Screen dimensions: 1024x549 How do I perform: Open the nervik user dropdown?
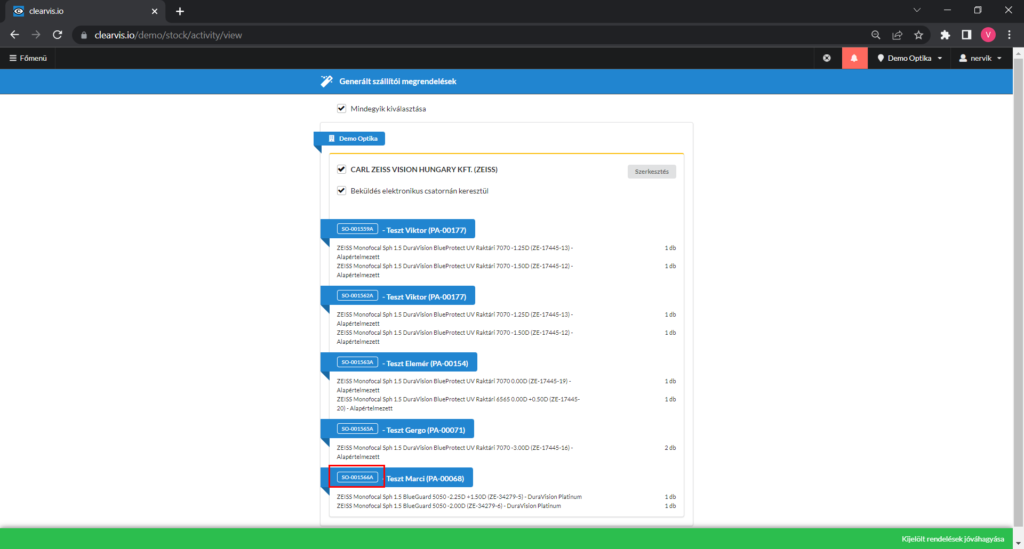[x=980, y=58]
